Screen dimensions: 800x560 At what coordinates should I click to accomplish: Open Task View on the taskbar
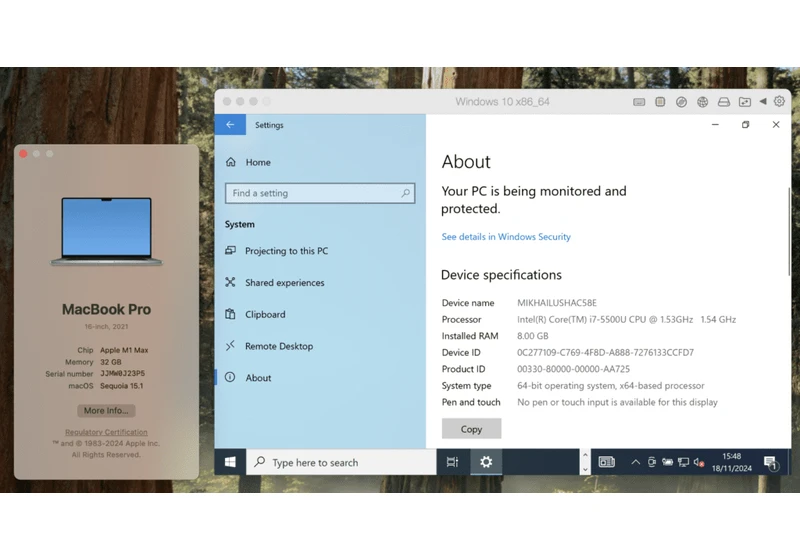(453, 462)
